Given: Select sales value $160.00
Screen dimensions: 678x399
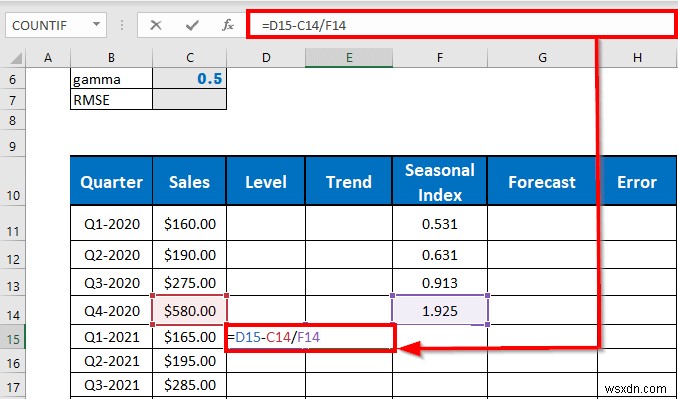Looking at the screenshot, I should 189,223.
